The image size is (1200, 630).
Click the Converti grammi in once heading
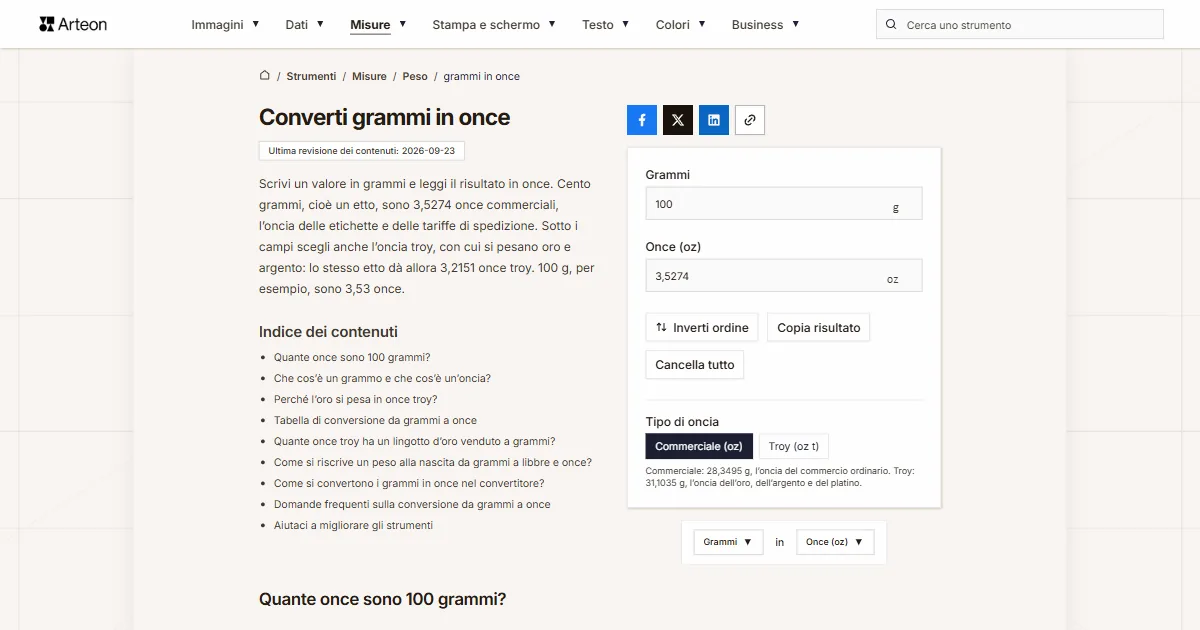(385, 117)
